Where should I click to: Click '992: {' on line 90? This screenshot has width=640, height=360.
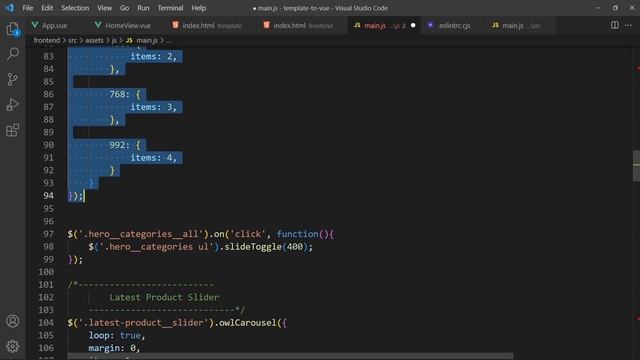coord(124,145)
